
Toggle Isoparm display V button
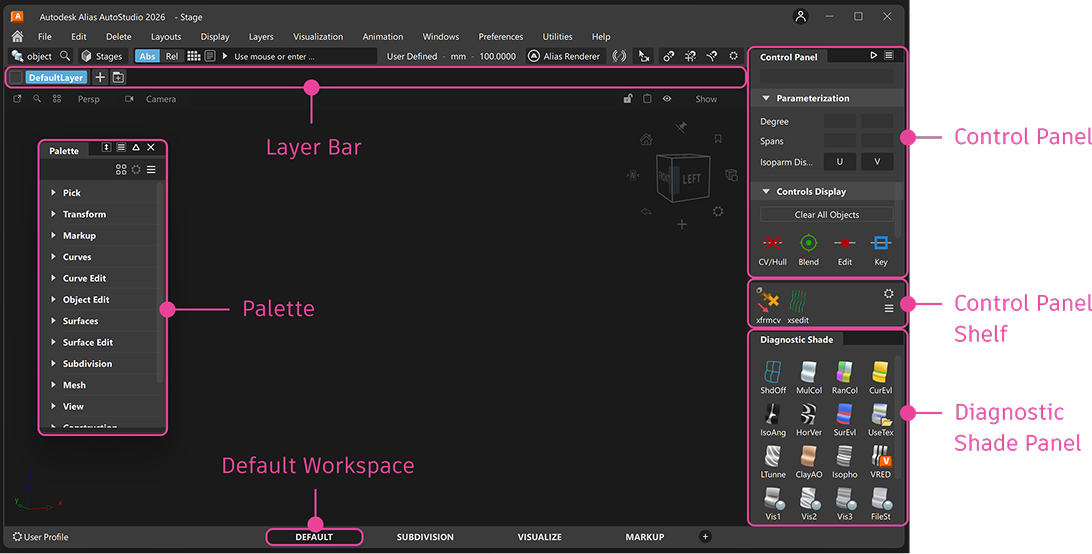[x=877, y=162]
